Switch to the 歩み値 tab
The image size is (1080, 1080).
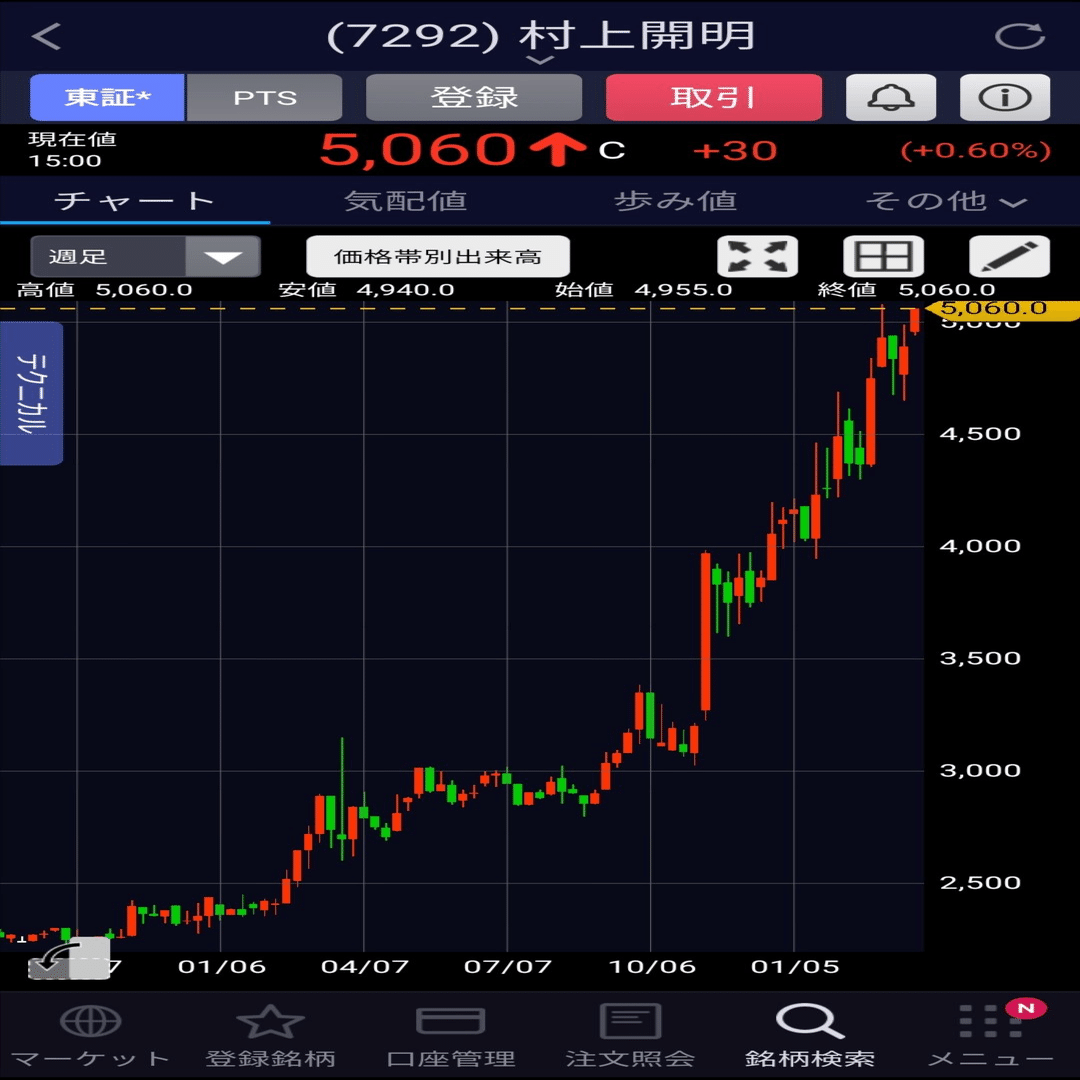[x=675, y=200]
